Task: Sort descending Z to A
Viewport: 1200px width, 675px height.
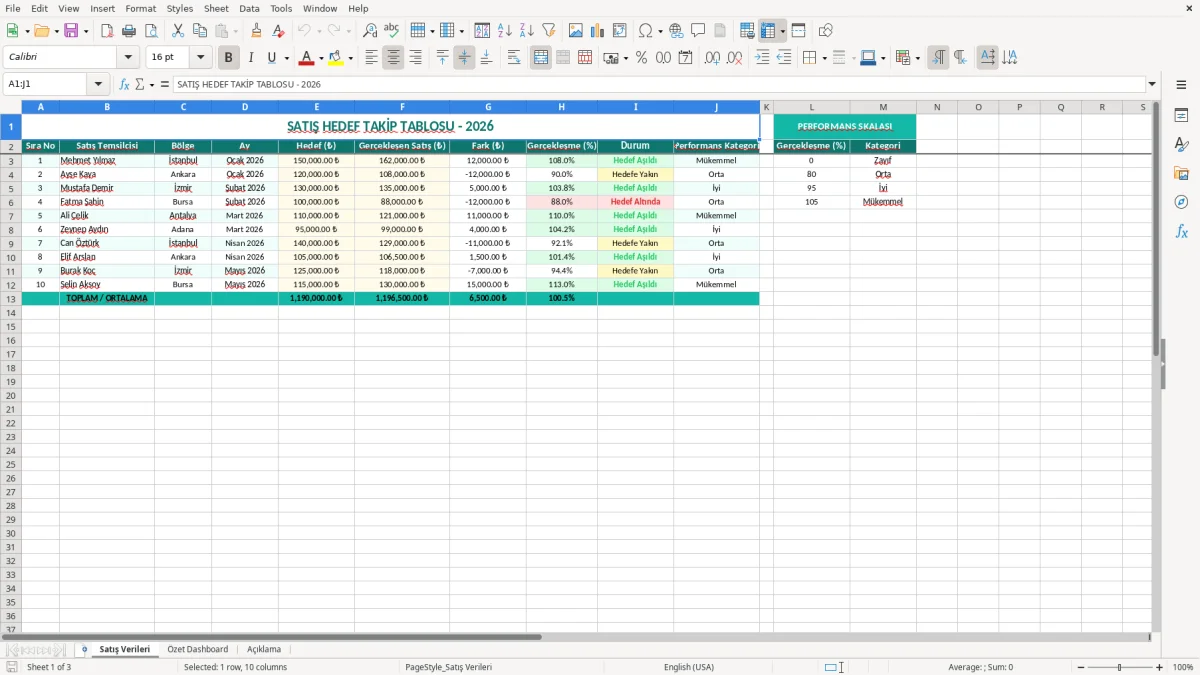Action: 526,31
